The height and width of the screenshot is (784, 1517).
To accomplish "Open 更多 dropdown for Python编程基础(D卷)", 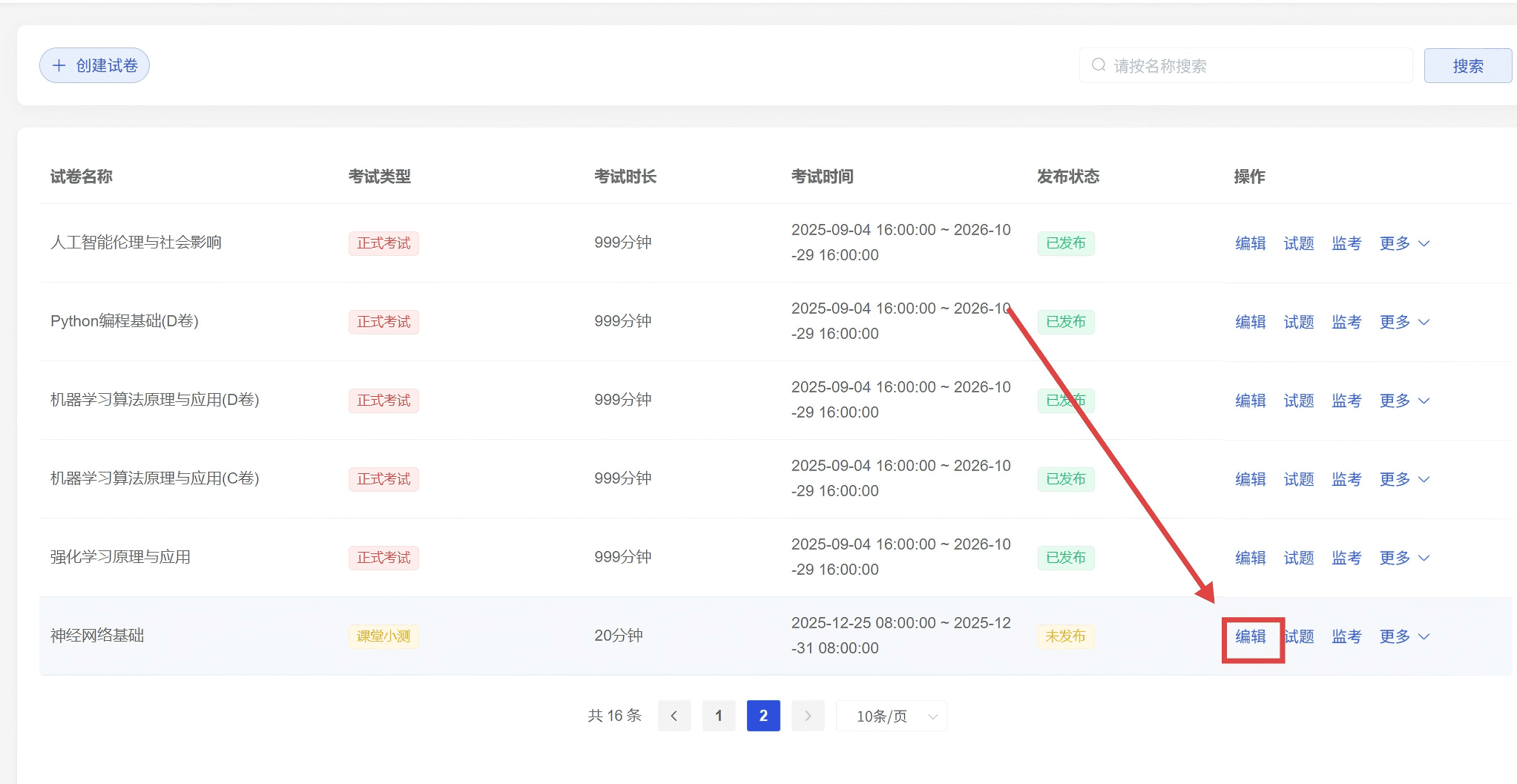I will coord(1404,322).
